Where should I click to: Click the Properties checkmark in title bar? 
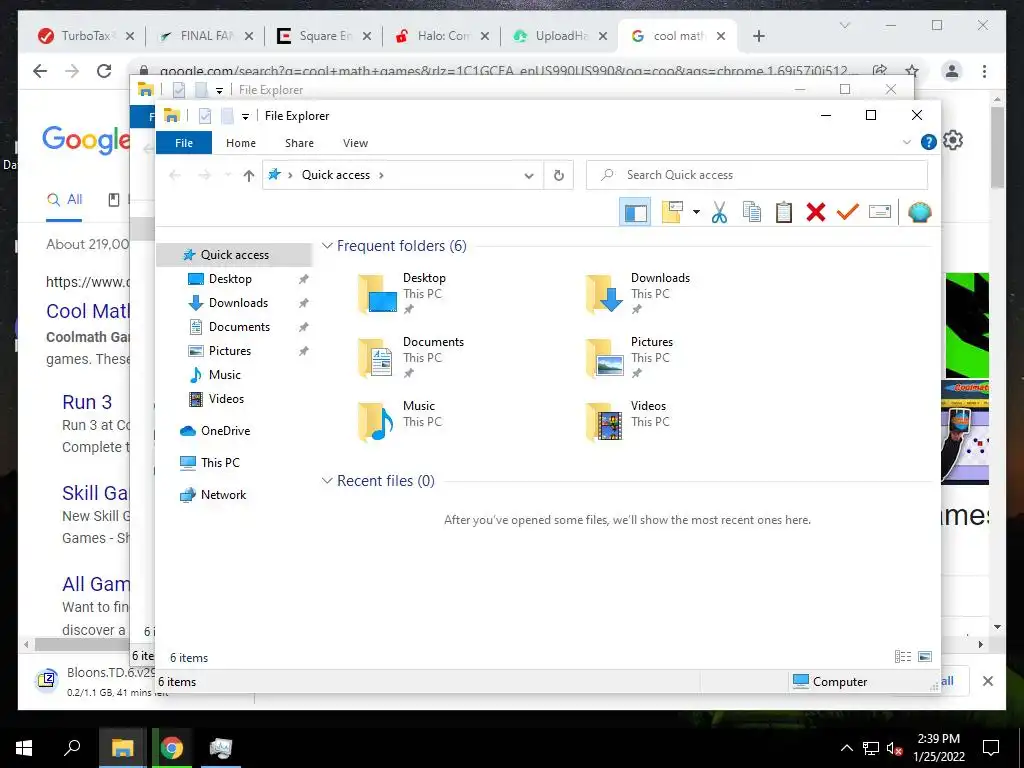(x=205, y=116)
